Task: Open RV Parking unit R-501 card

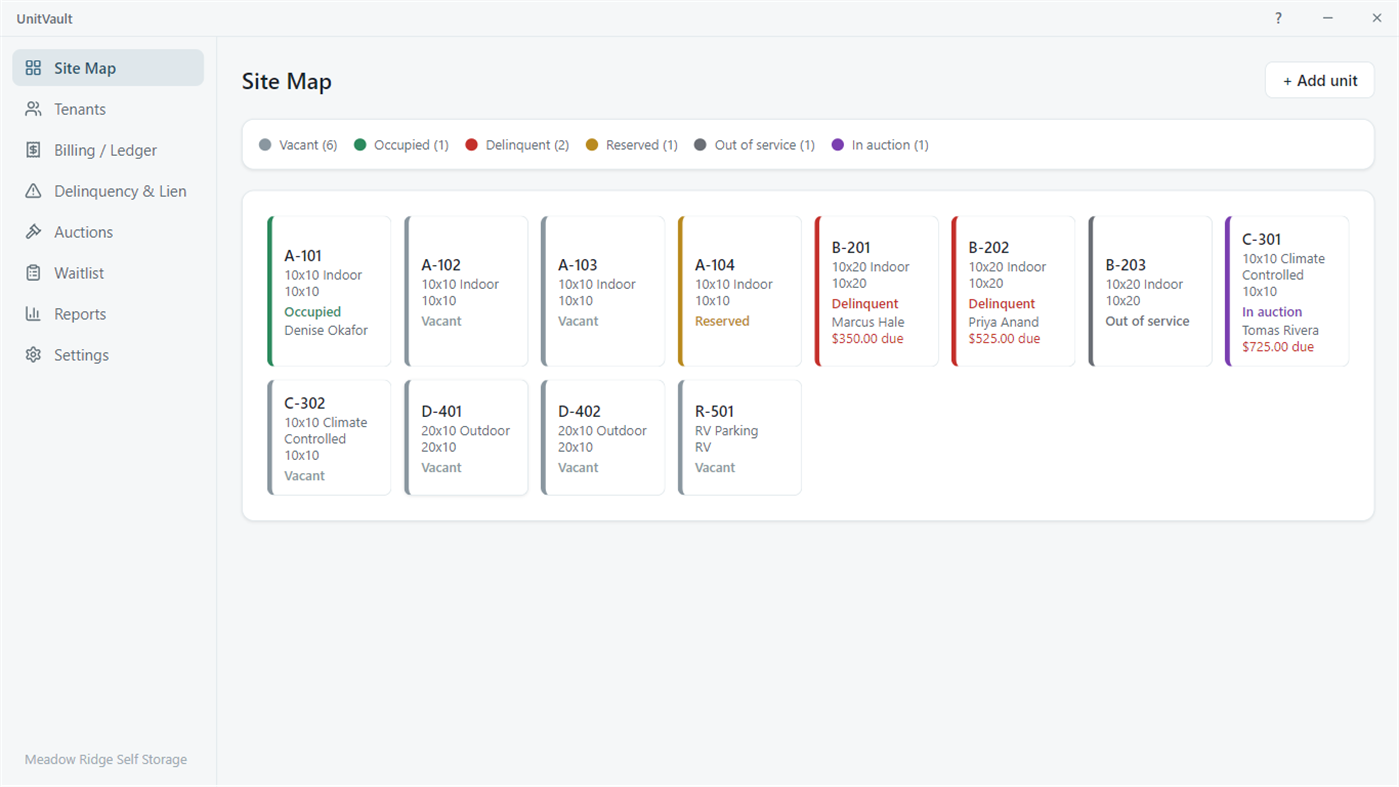Action: click(x=740, y=437)
